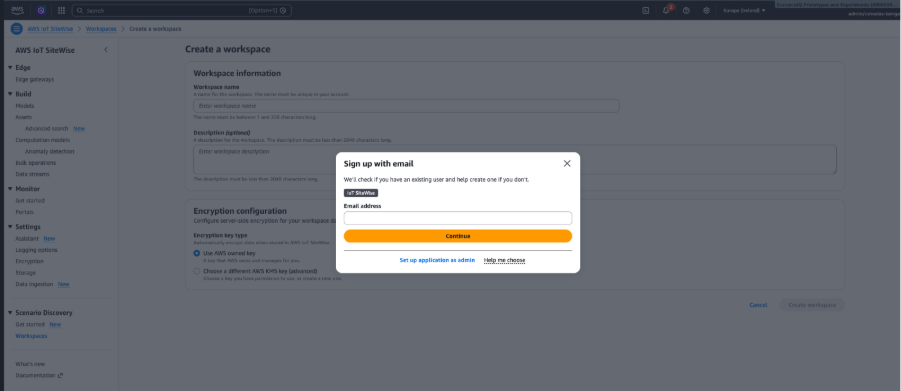Screen dimensions: 901x391
Task: Open Models in the sidebar
Action: 25,106
